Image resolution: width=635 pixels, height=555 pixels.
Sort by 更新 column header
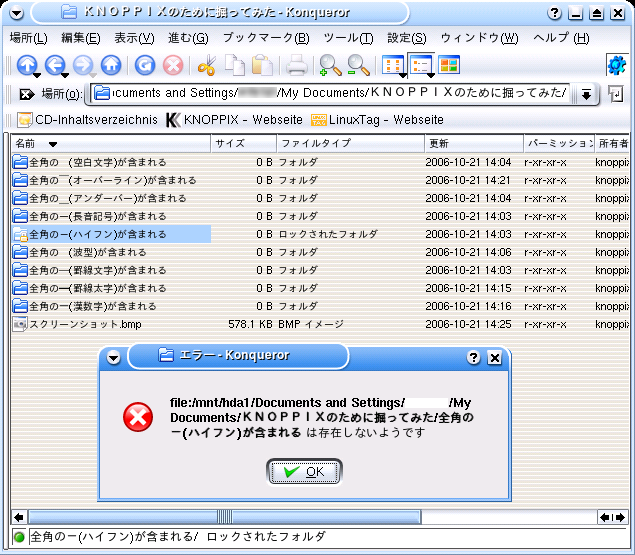pyautogui.click(x=474, y=143)
